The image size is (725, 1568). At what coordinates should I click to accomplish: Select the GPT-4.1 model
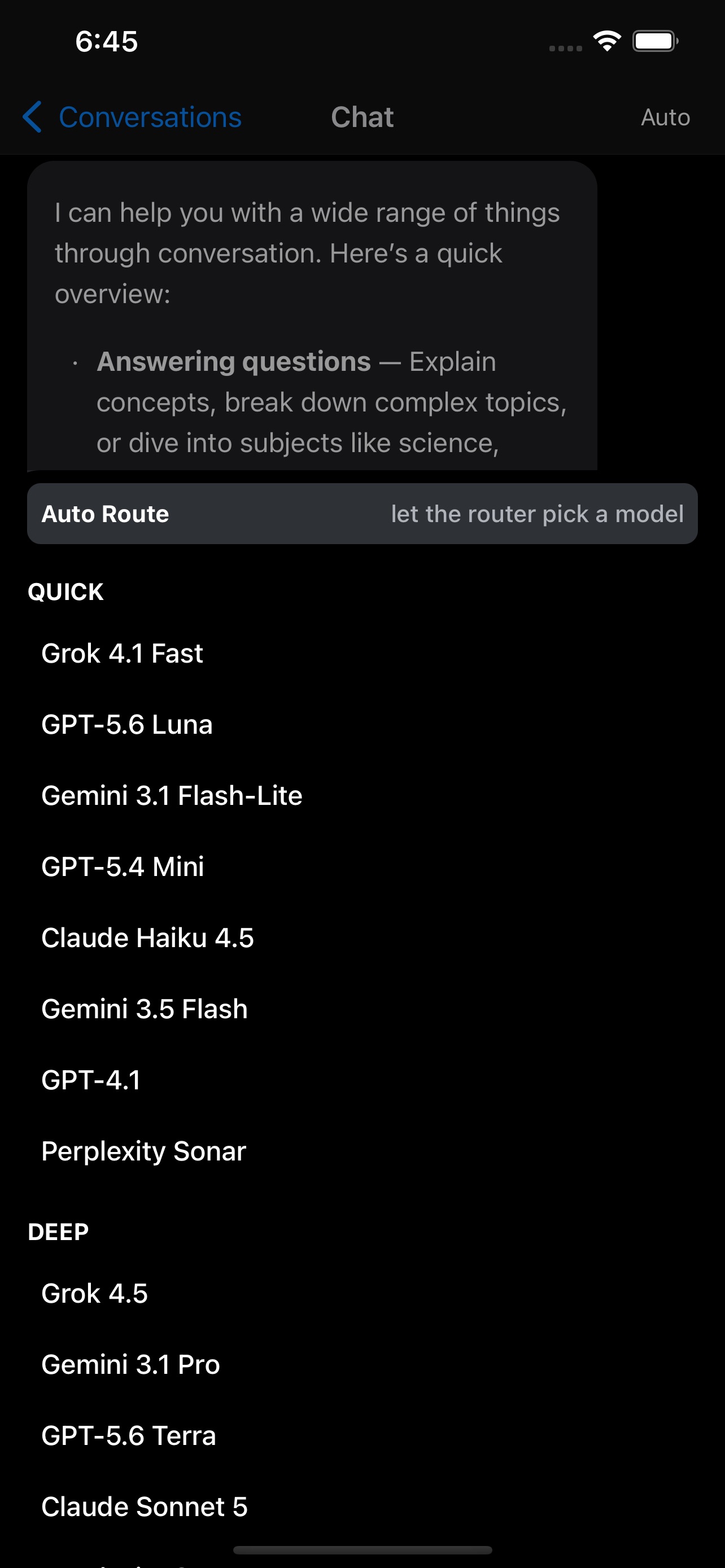point(362,1080)
